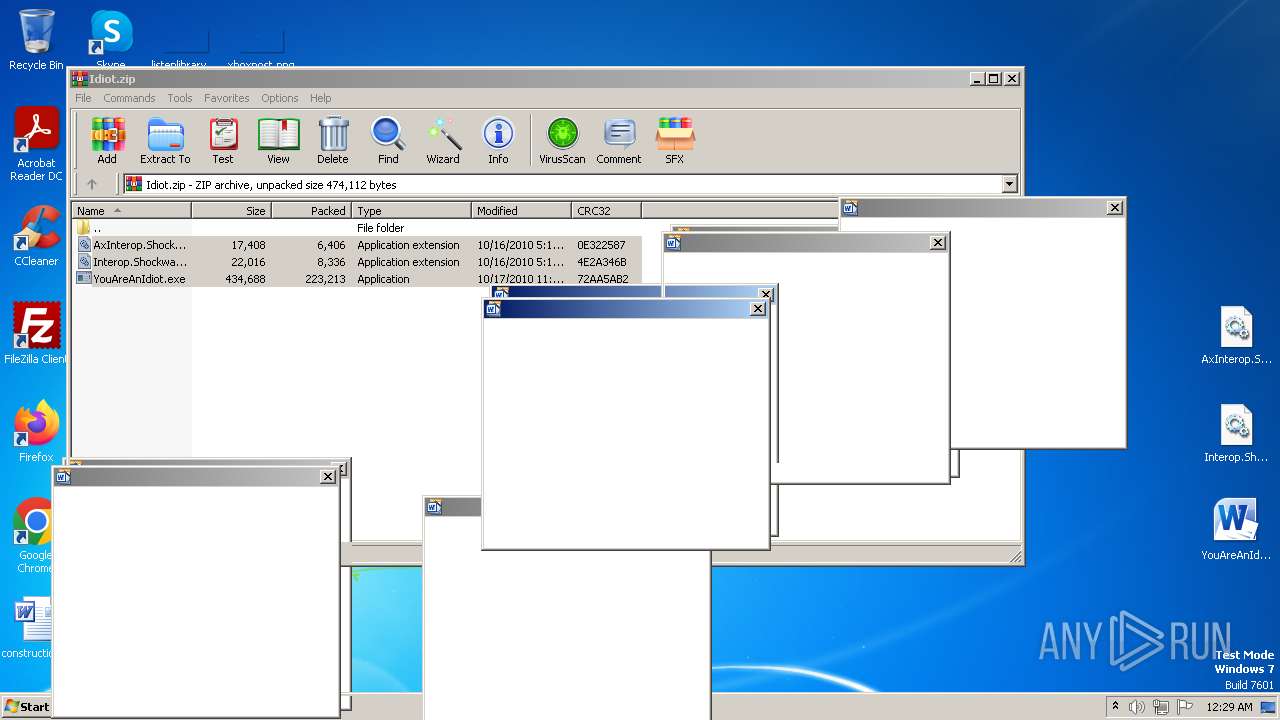Screen dimensions: 1280x720
Task: Click the Delete trash can icon
Action: click(333, 140)
